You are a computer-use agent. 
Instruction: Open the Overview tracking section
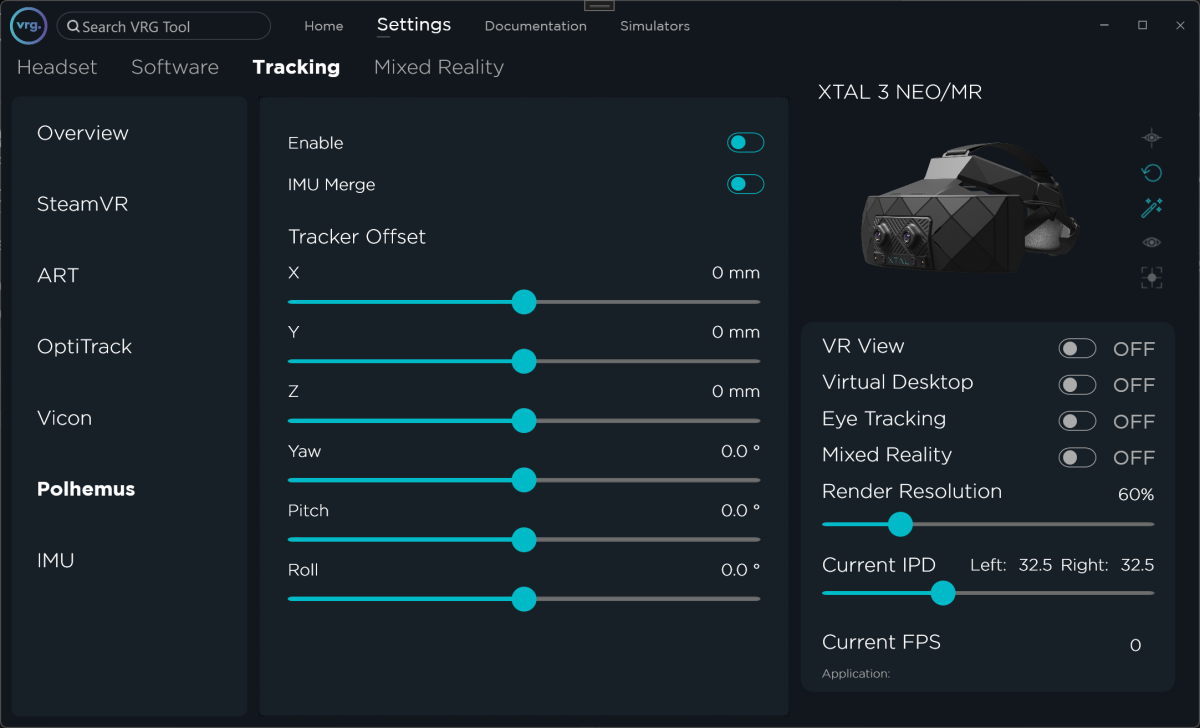click(83, 133)
